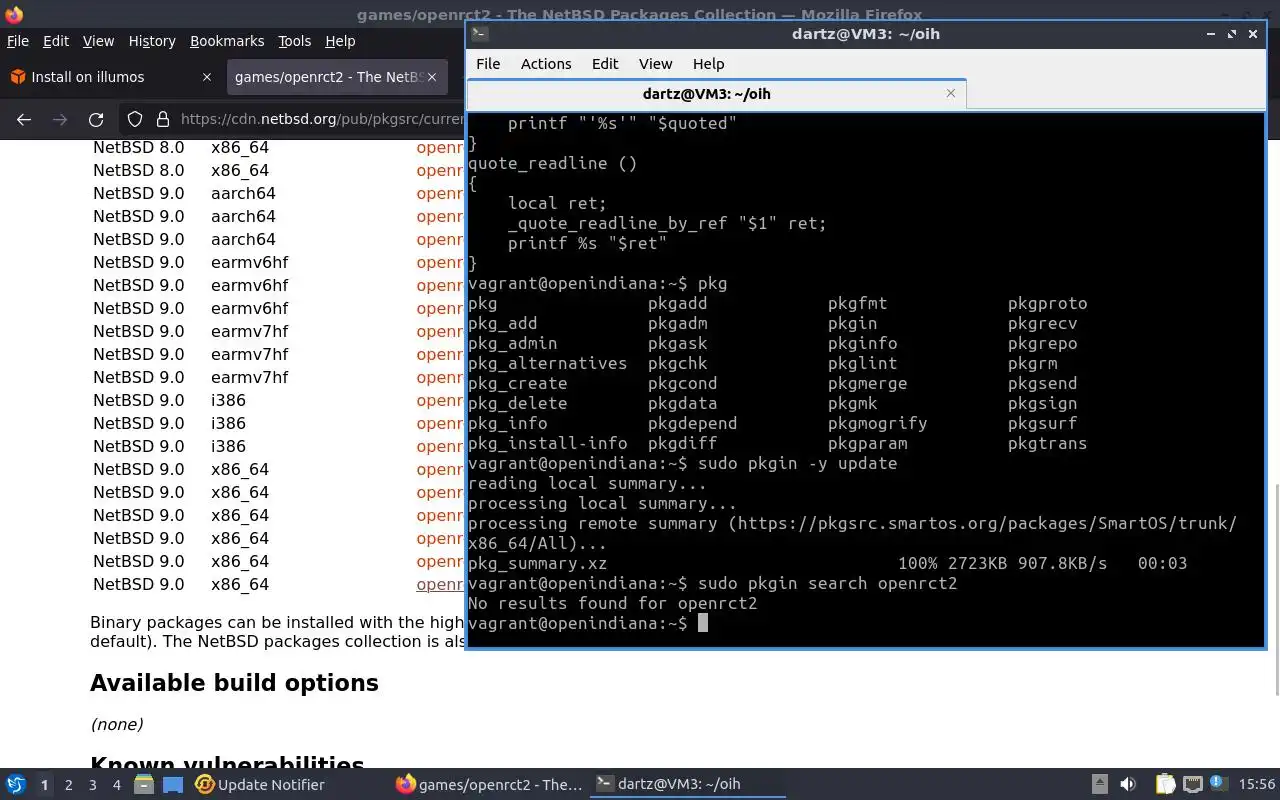
Task: Open the Firefox Tools menu
Action: (294, 41)
